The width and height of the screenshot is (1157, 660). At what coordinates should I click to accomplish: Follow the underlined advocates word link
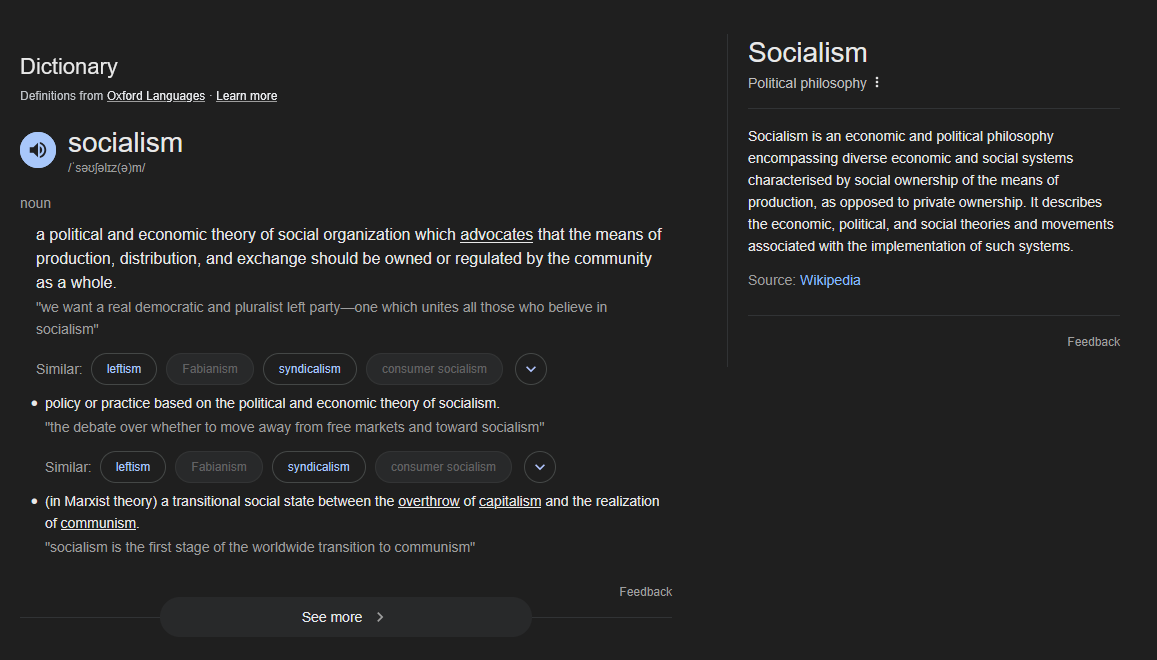(x=497, y=235)
